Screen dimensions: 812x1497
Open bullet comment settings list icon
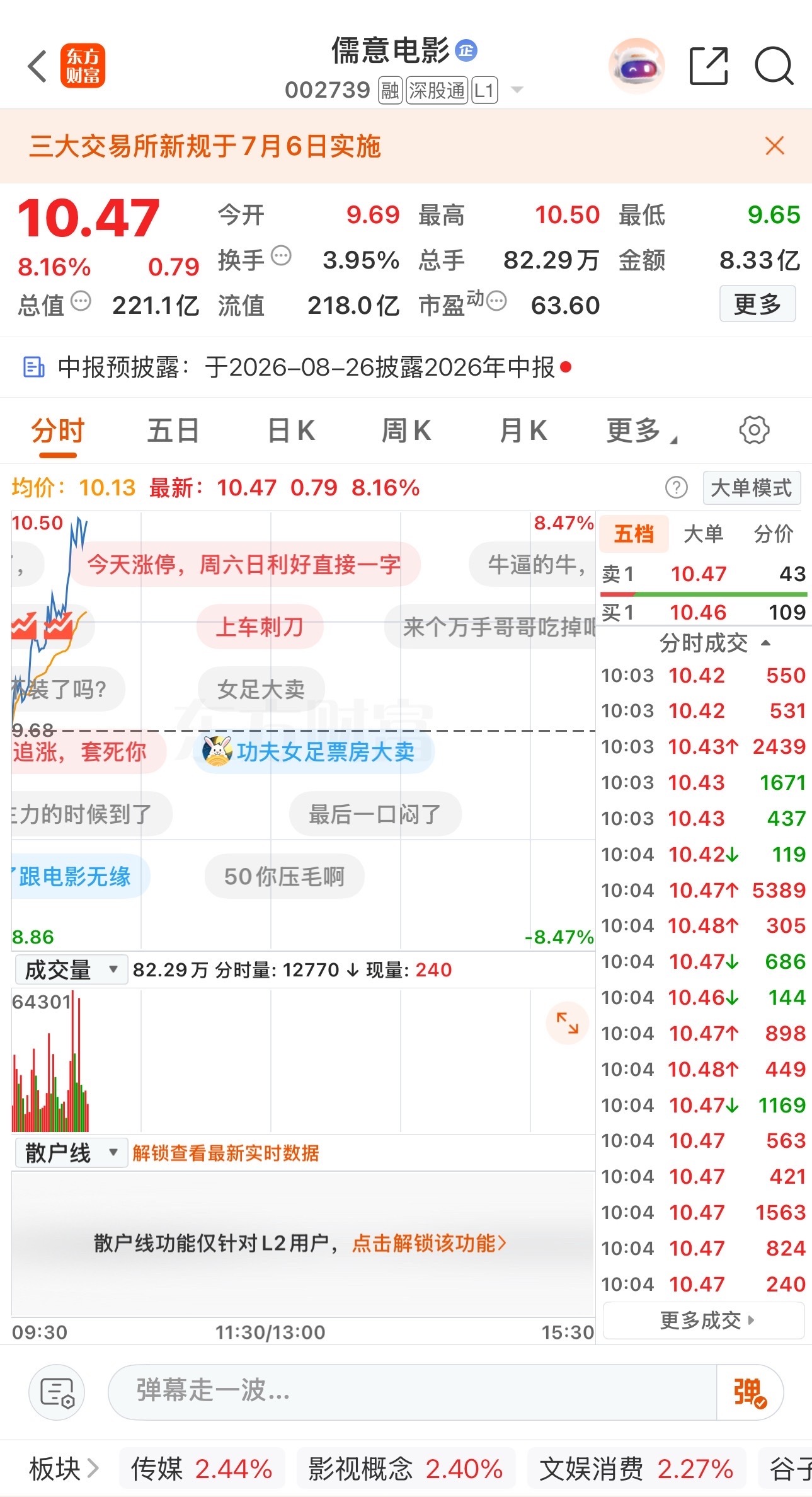(x=57, y=1392)
